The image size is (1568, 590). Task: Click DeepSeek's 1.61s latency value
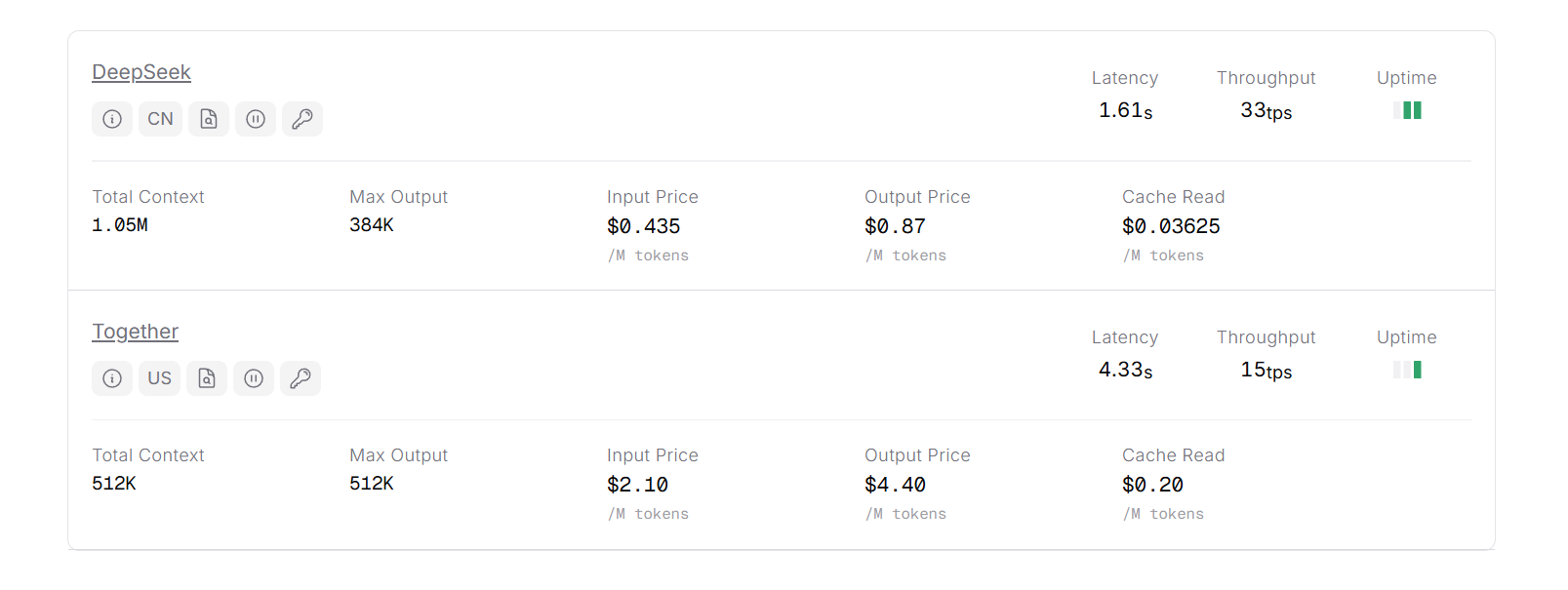point(1125,111)
